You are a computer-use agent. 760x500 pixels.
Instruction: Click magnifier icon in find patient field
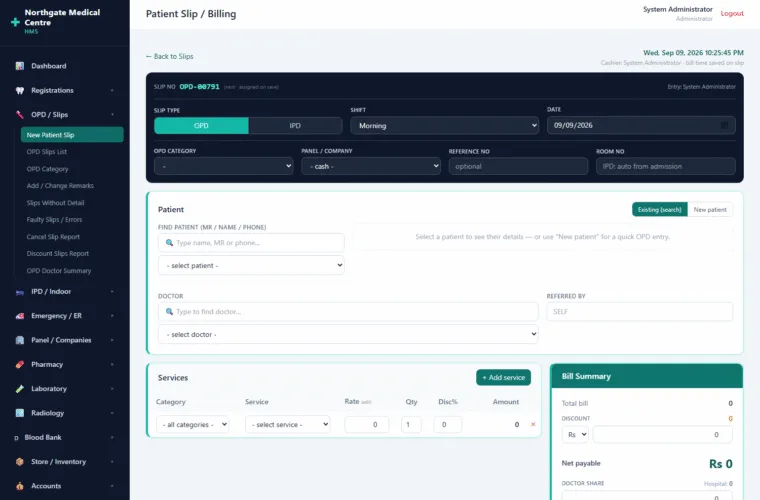point(169,243)
